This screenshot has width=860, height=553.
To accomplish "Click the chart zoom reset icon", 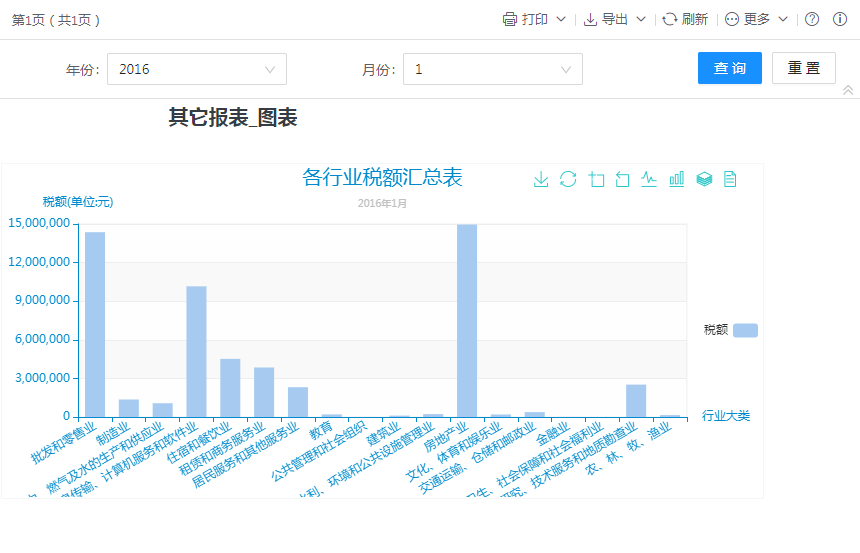I will (x=623, y=179).
